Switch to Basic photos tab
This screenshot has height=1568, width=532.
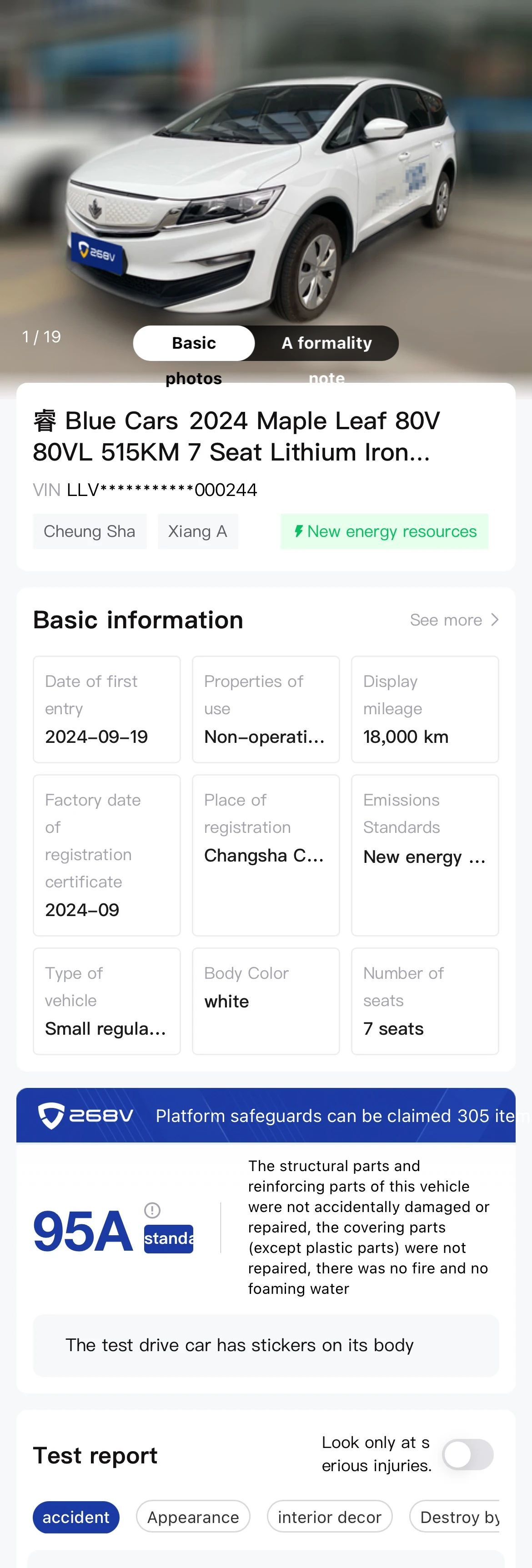(194, 343)
